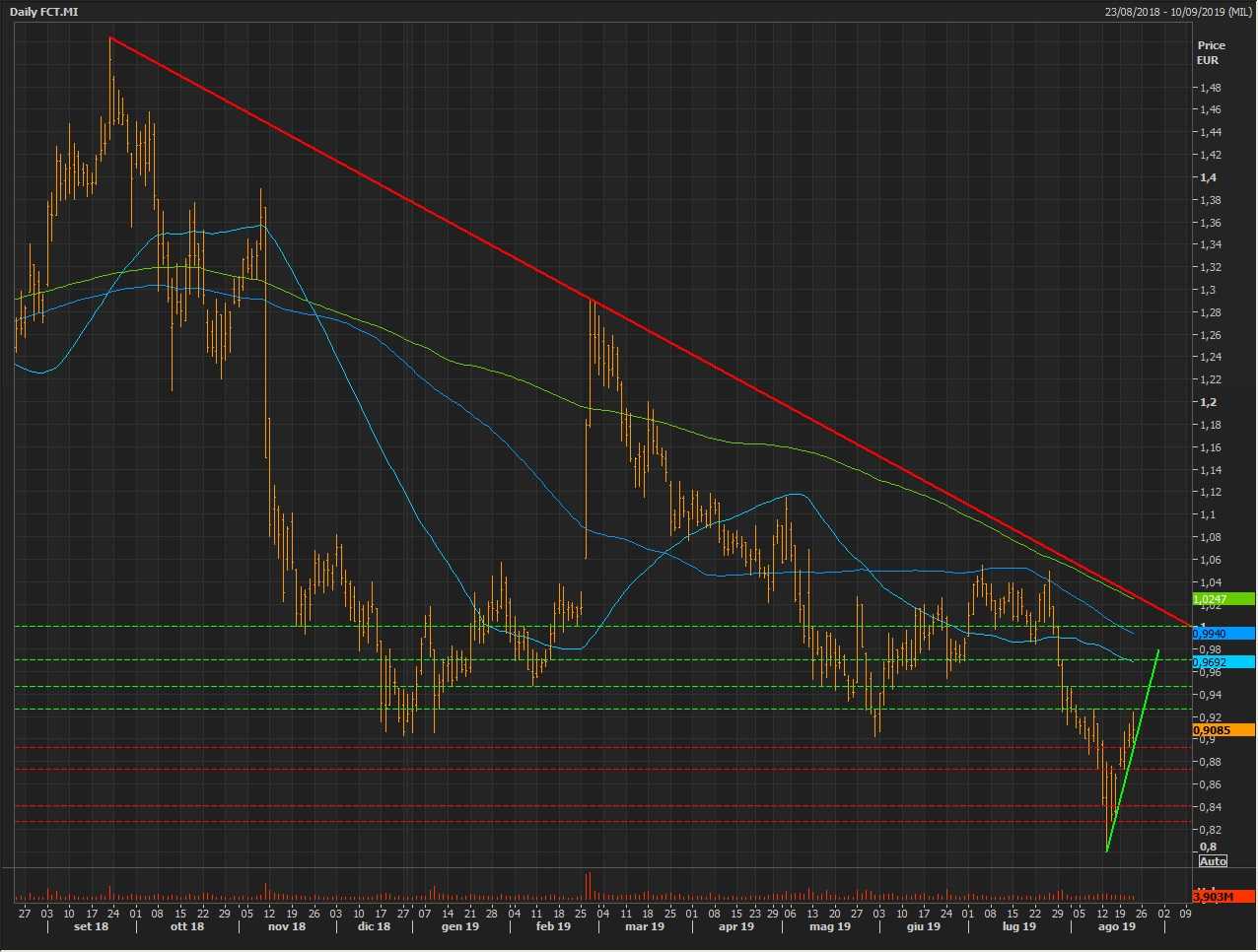
Task: Click the apr 19 month label
Action: [x=736, y=926]
